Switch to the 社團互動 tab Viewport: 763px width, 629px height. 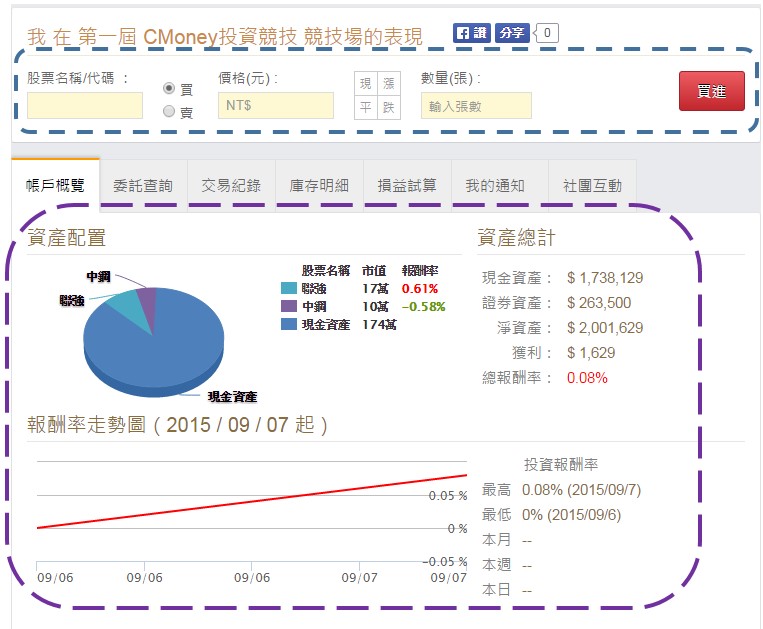point(593,185)
